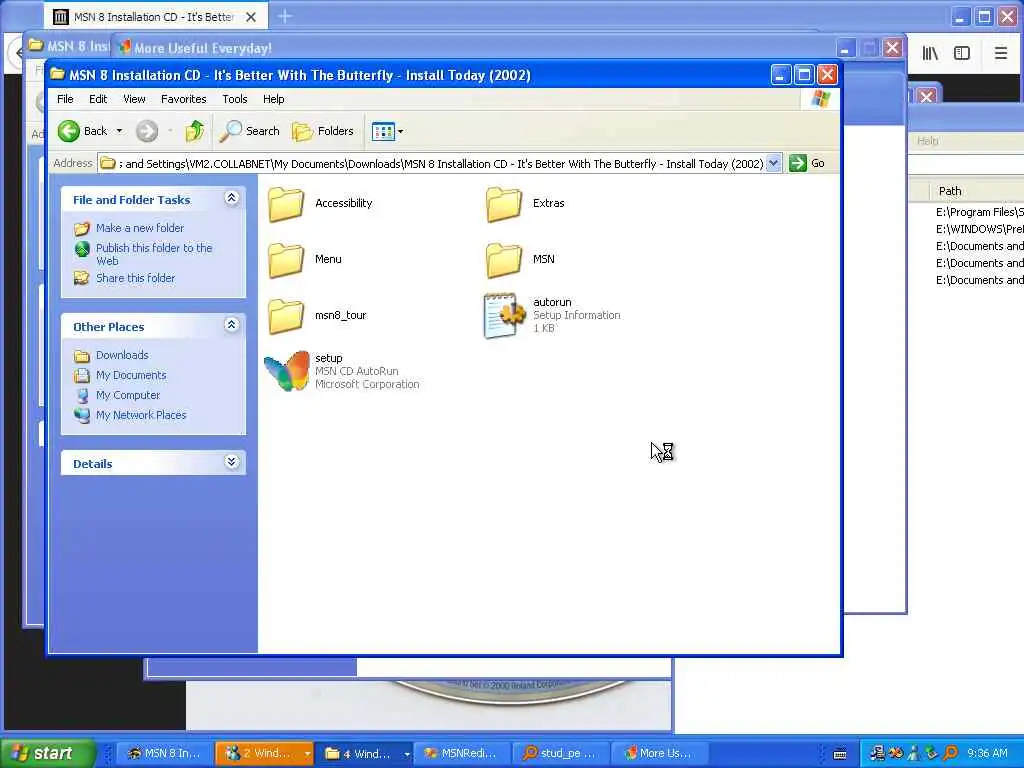Click the Make a new folder icon
This screenshot has width=1024, height=768.
(x=82, y=229)
